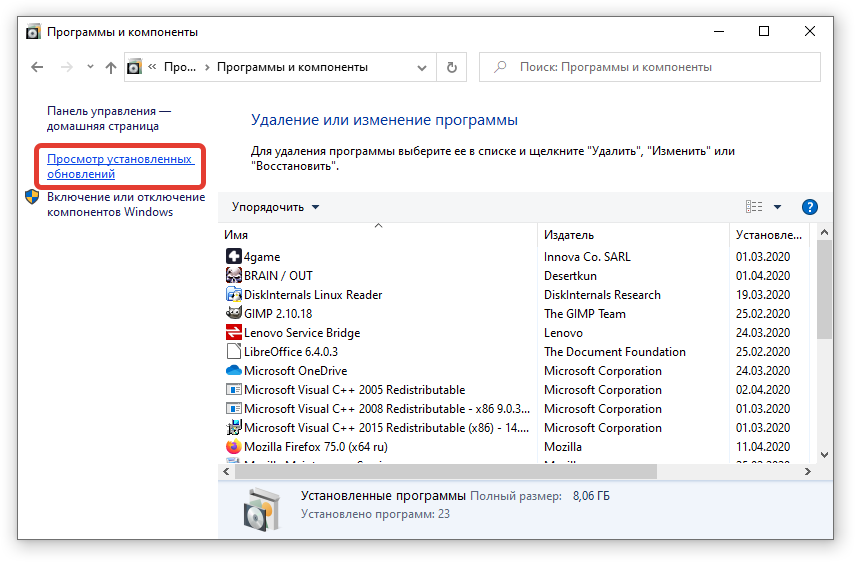
Task: Click the Windows shield icon in sidebar
Action: 32,197
